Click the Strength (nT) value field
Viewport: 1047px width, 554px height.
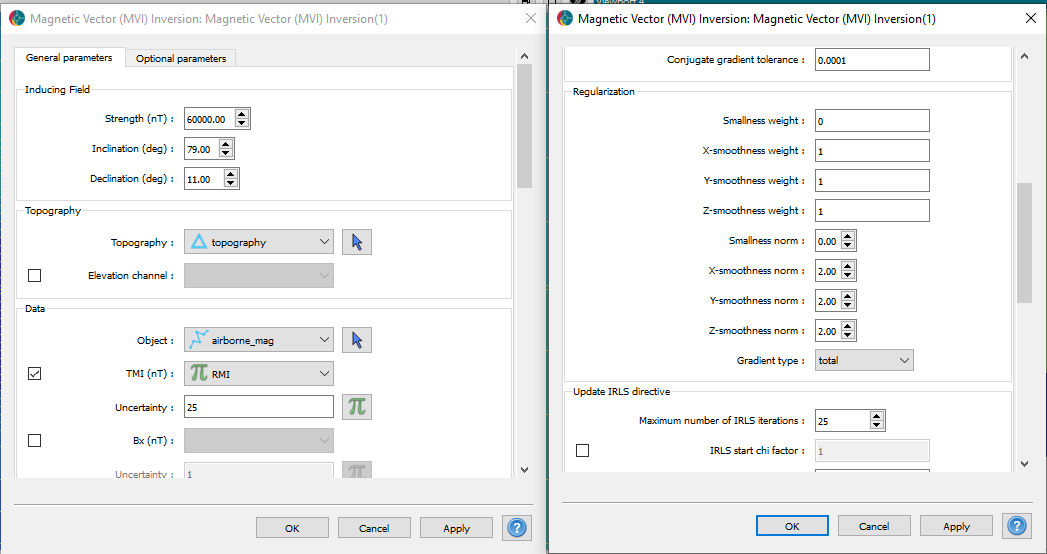pyautogui.click(x=210, y=119)
